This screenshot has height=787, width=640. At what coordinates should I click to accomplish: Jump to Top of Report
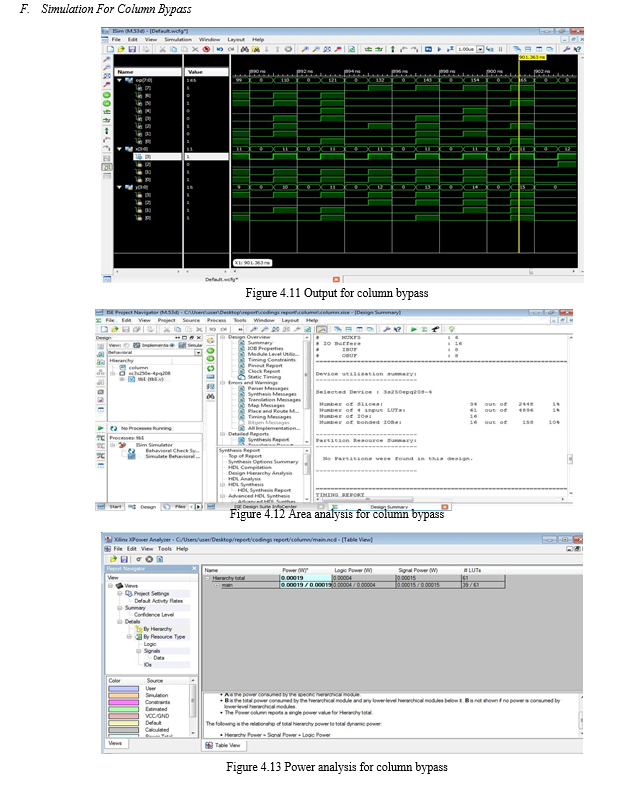tap(244, 456)
